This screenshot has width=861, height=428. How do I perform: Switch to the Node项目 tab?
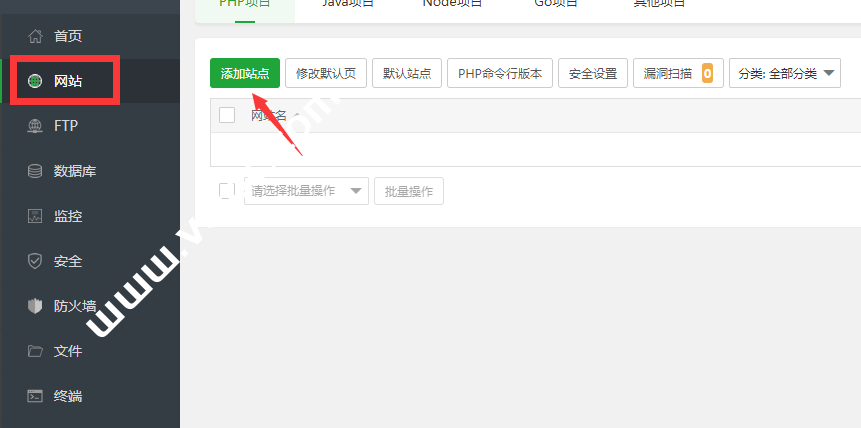(452, 4)
